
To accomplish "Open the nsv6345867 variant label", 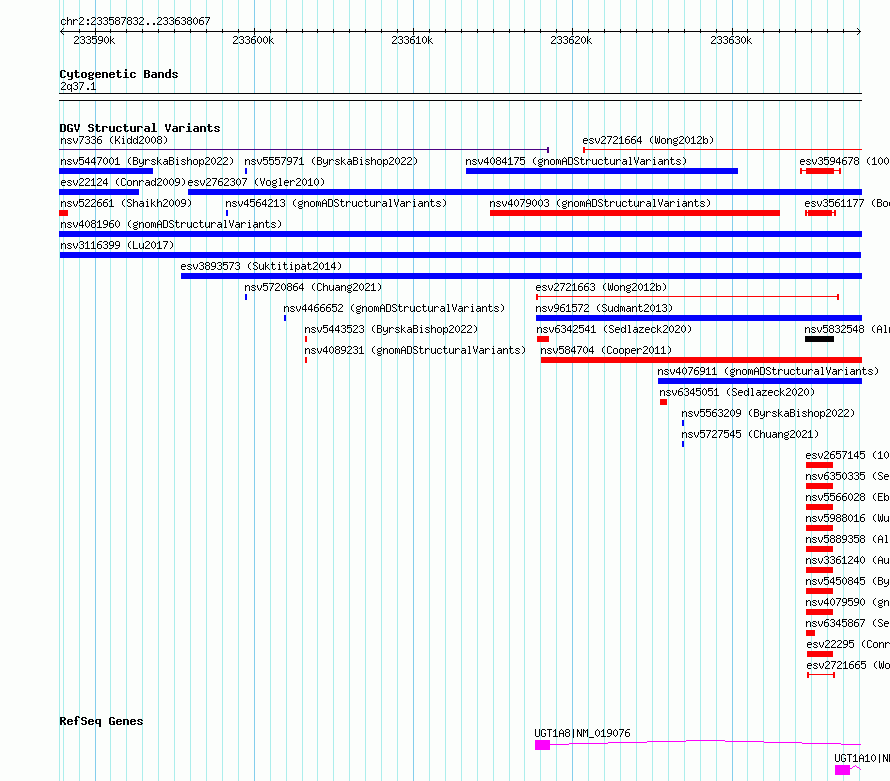I will 847,623.
